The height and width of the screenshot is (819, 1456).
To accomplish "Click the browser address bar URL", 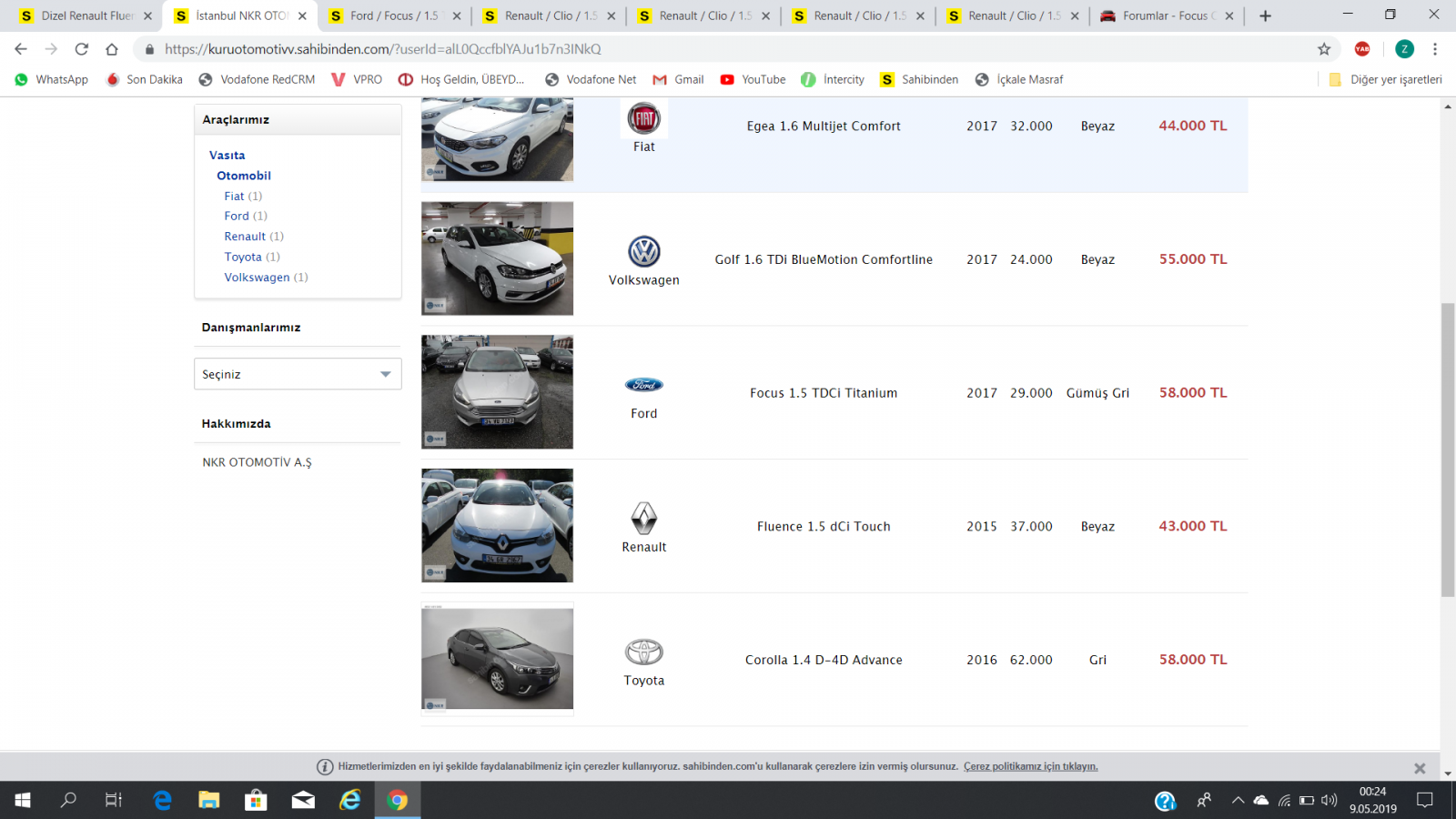I will (382, 49).
